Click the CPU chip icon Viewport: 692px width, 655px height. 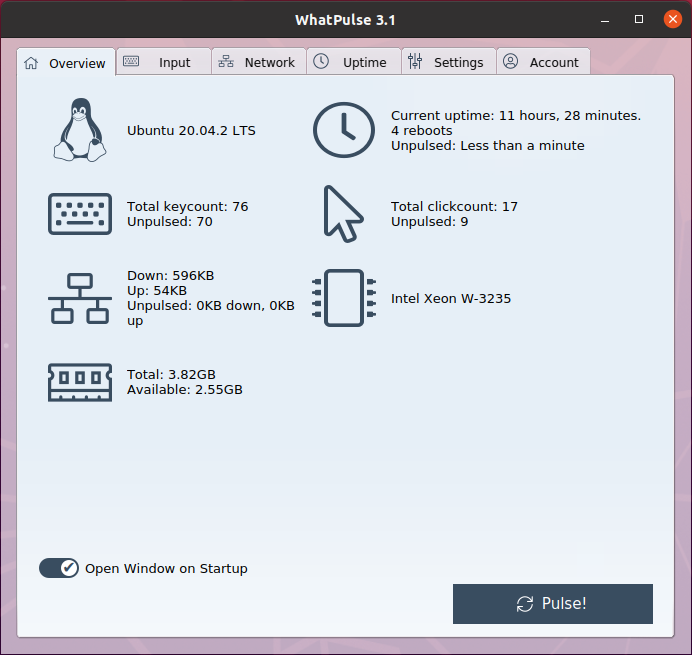click(x=343, y=298)
